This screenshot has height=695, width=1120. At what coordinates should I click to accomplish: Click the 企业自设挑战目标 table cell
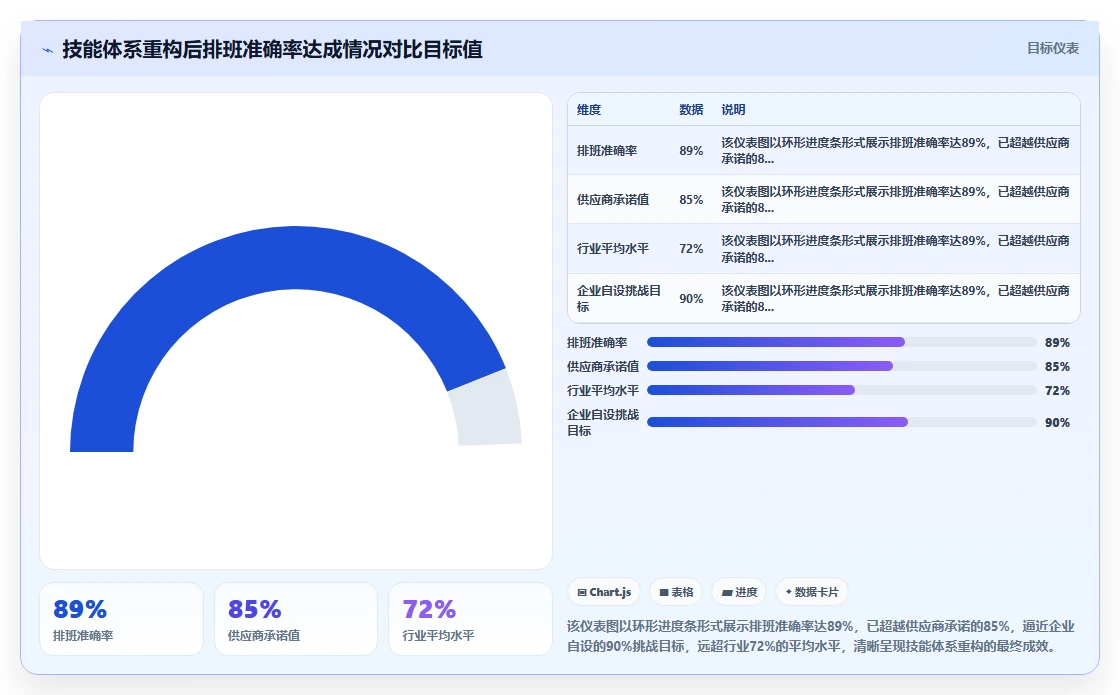[x=620, y=299]
